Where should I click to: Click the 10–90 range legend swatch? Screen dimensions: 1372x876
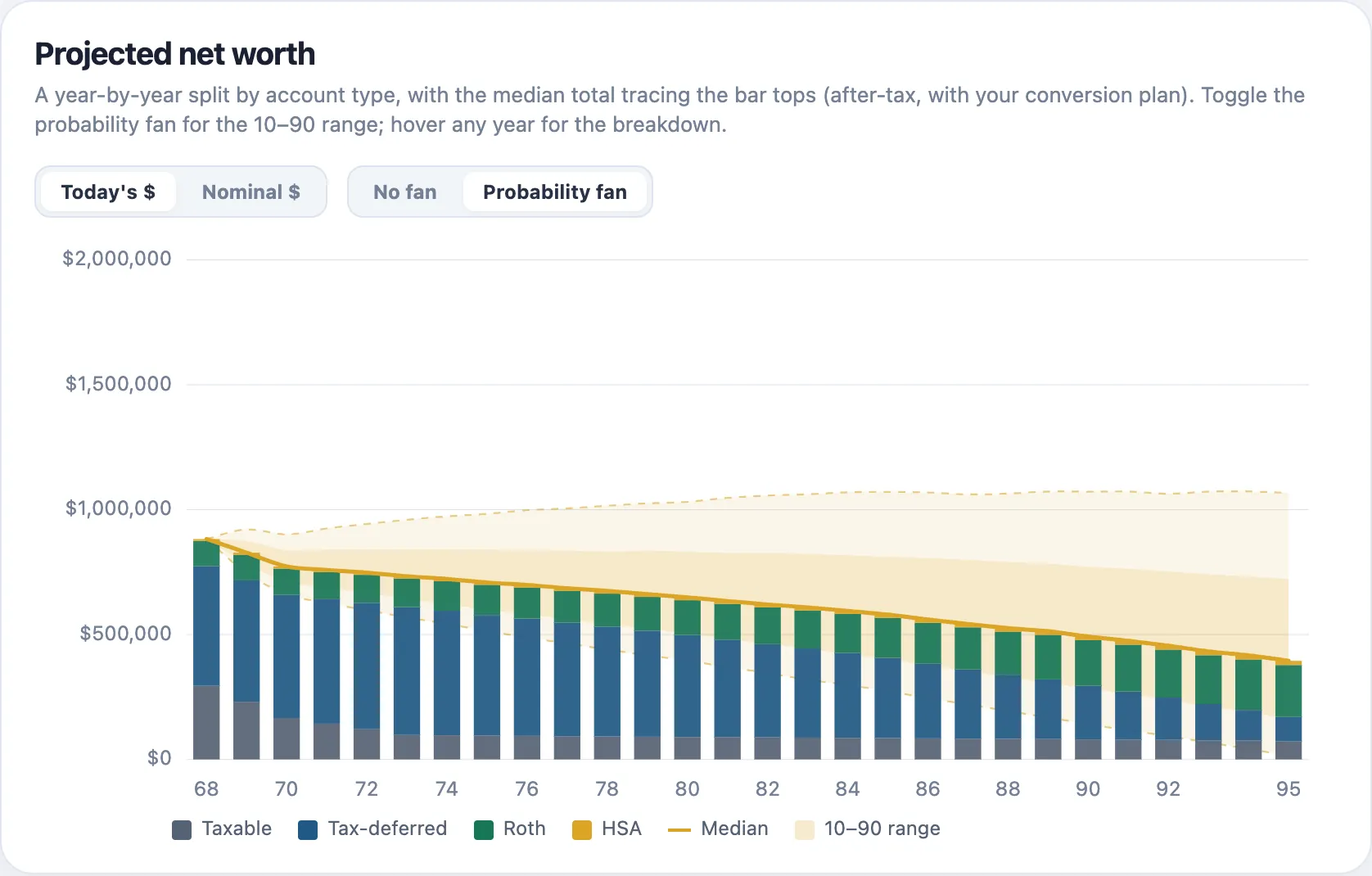(805, 829)
